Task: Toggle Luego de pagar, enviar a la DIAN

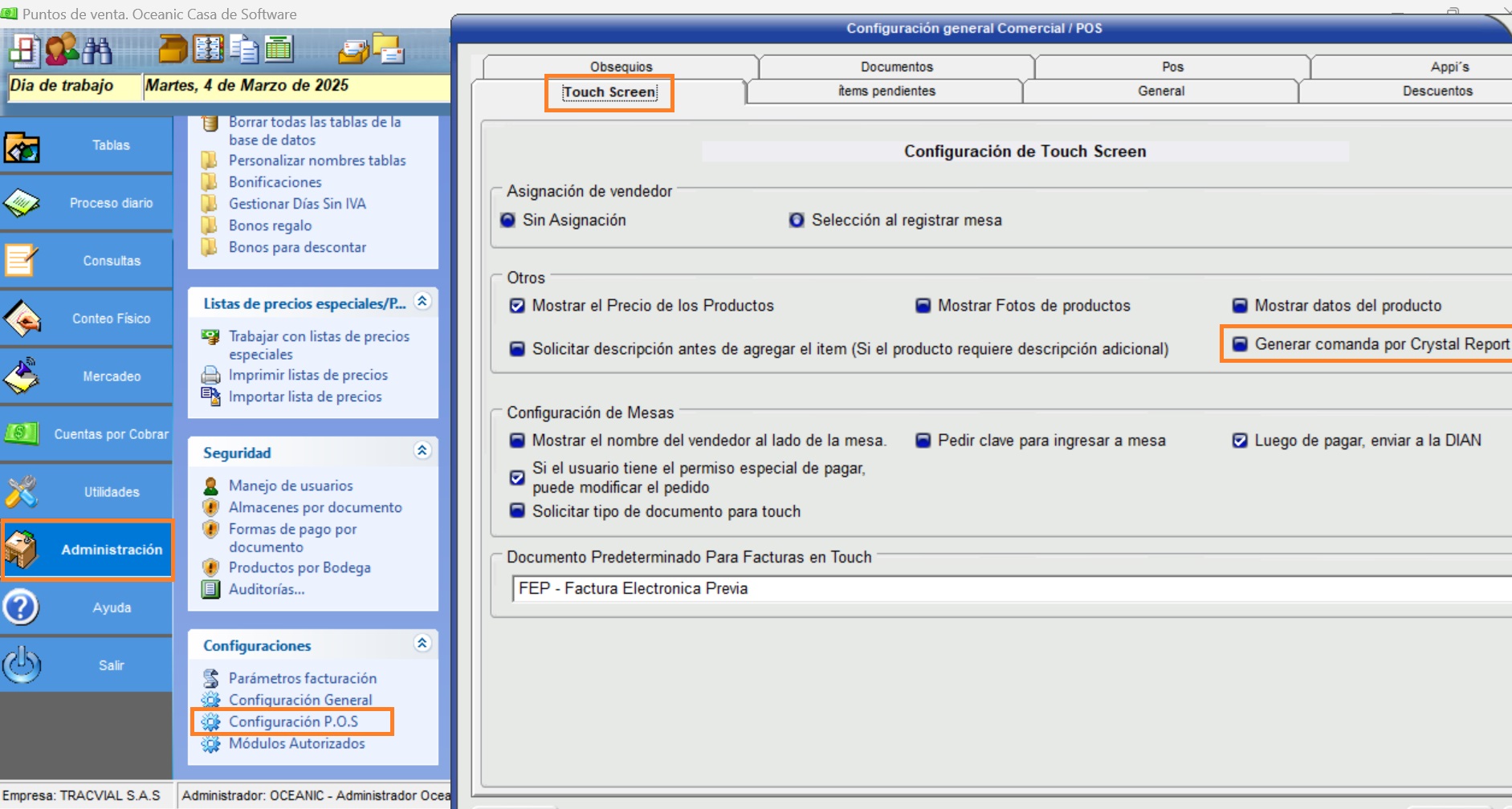Action: 1241,441
